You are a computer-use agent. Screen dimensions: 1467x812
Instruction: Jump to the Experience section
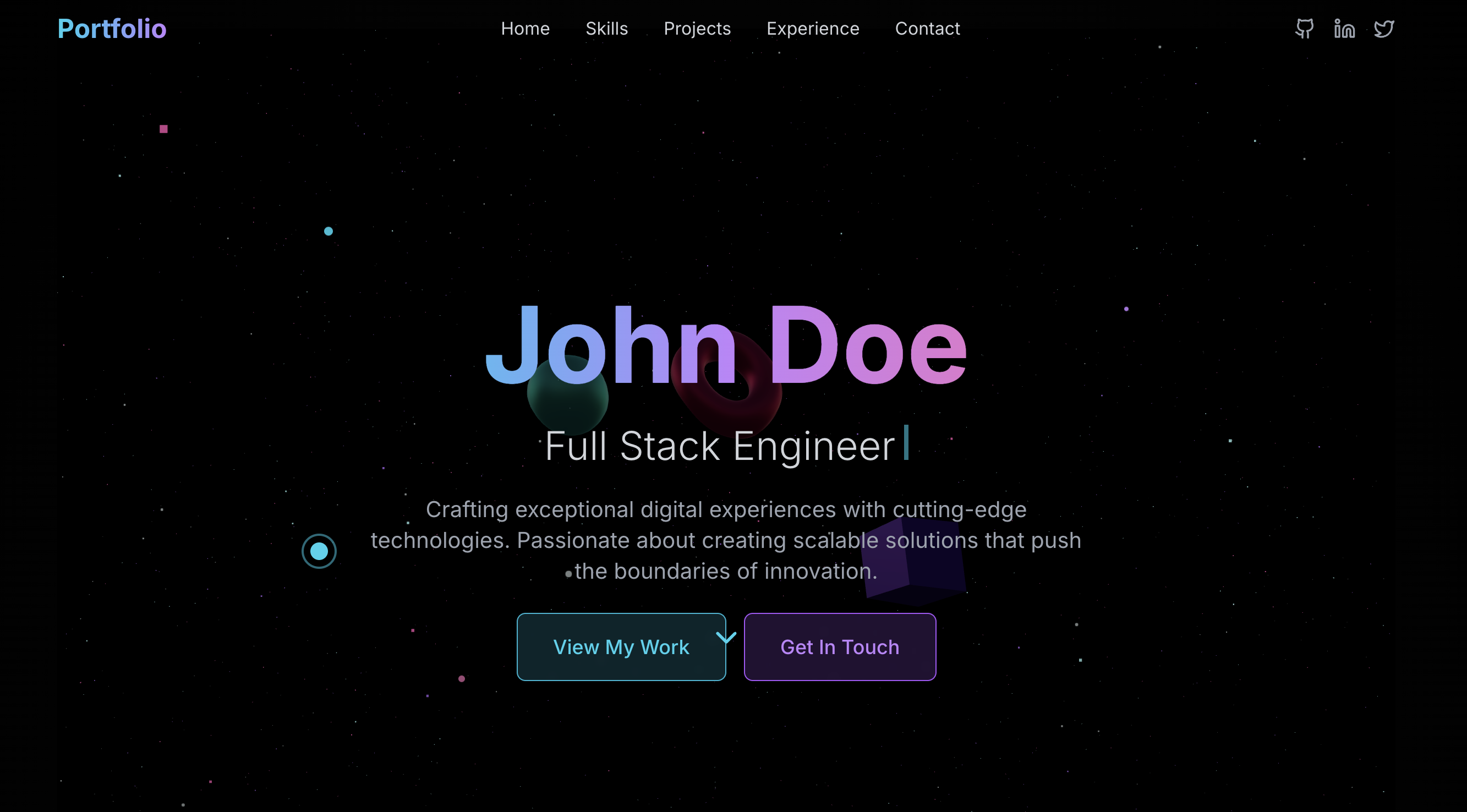click(x=813, y=29)
